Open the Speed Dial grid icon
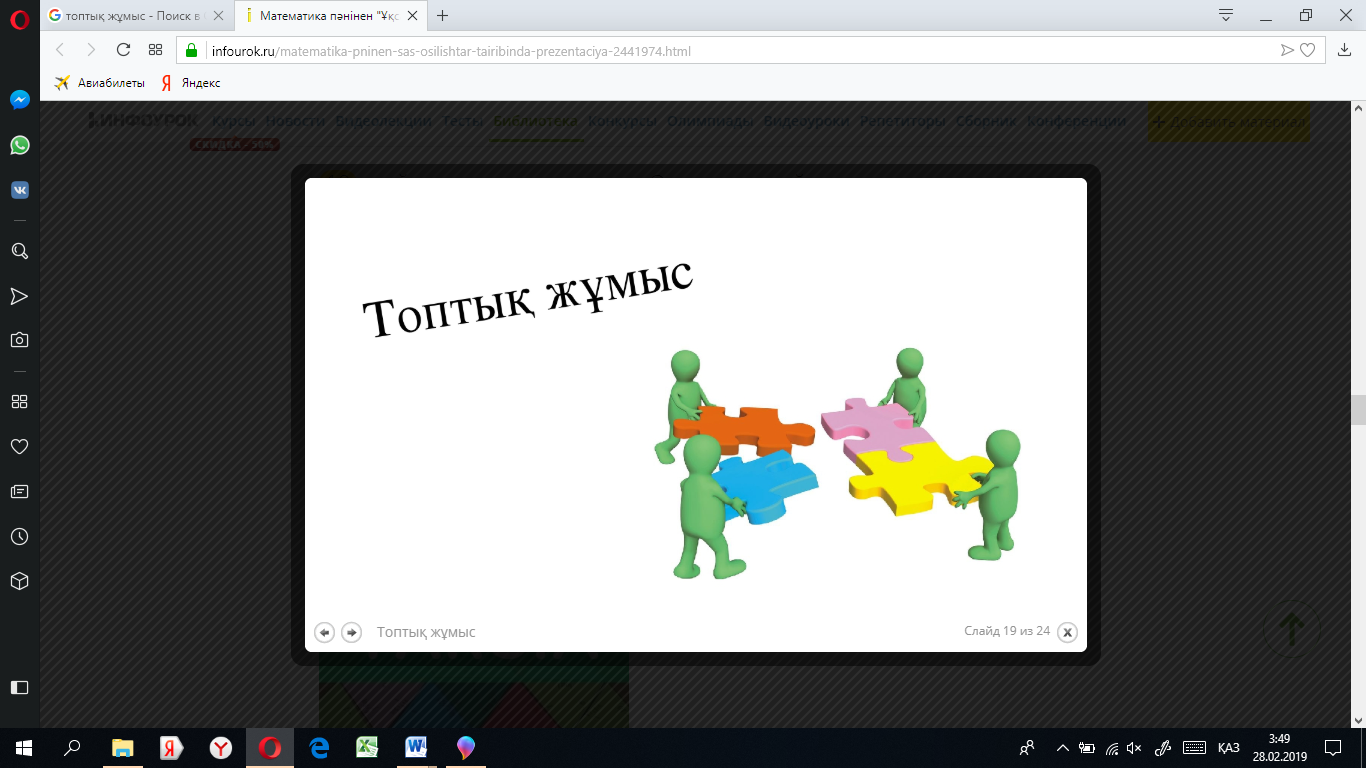The width and height of the screenshot is (1366, 768). pos(19,401)
